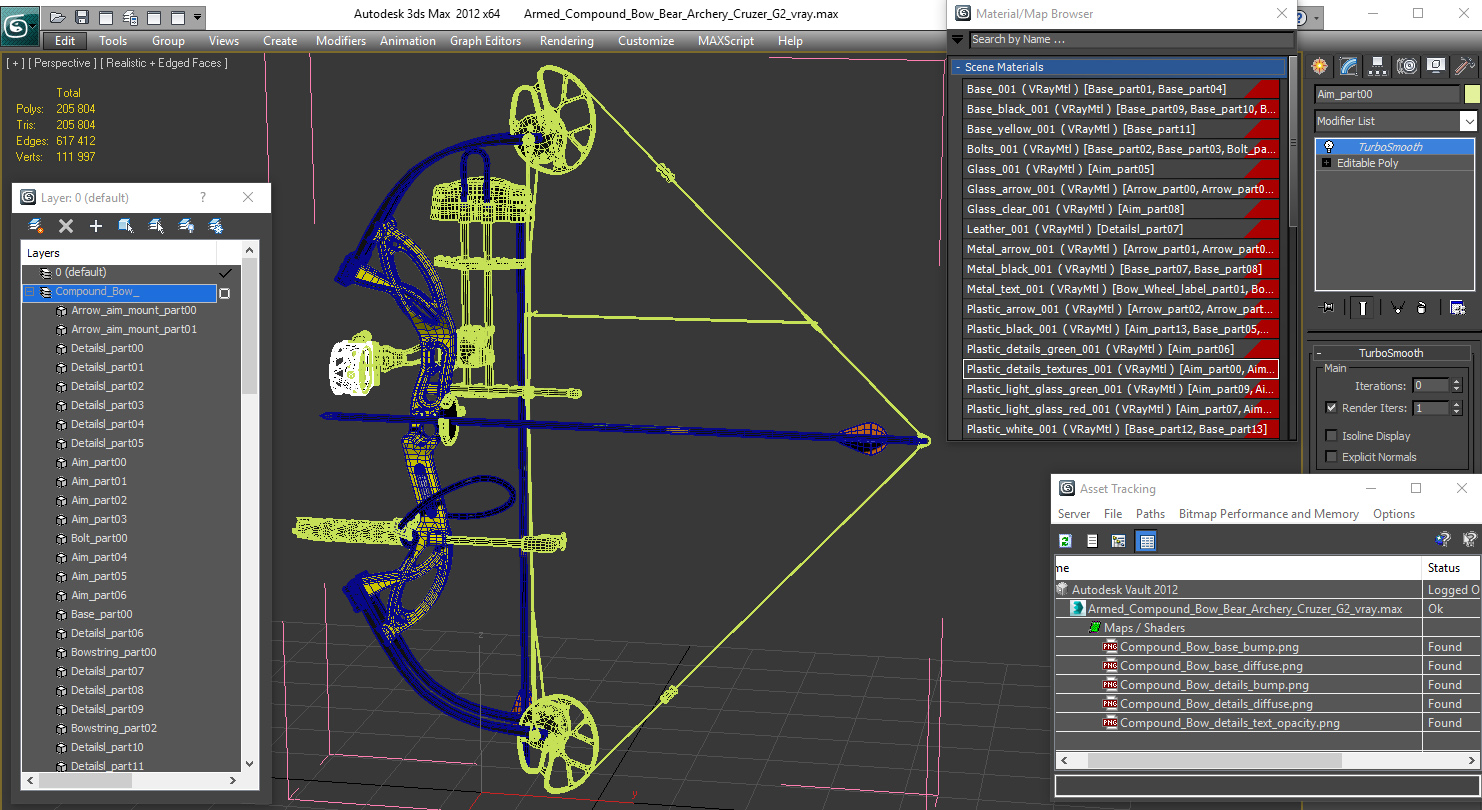Click Select Highlighted Objects icon in Layer window
This screenshot has height=810, width=1482.
[126, 226]
